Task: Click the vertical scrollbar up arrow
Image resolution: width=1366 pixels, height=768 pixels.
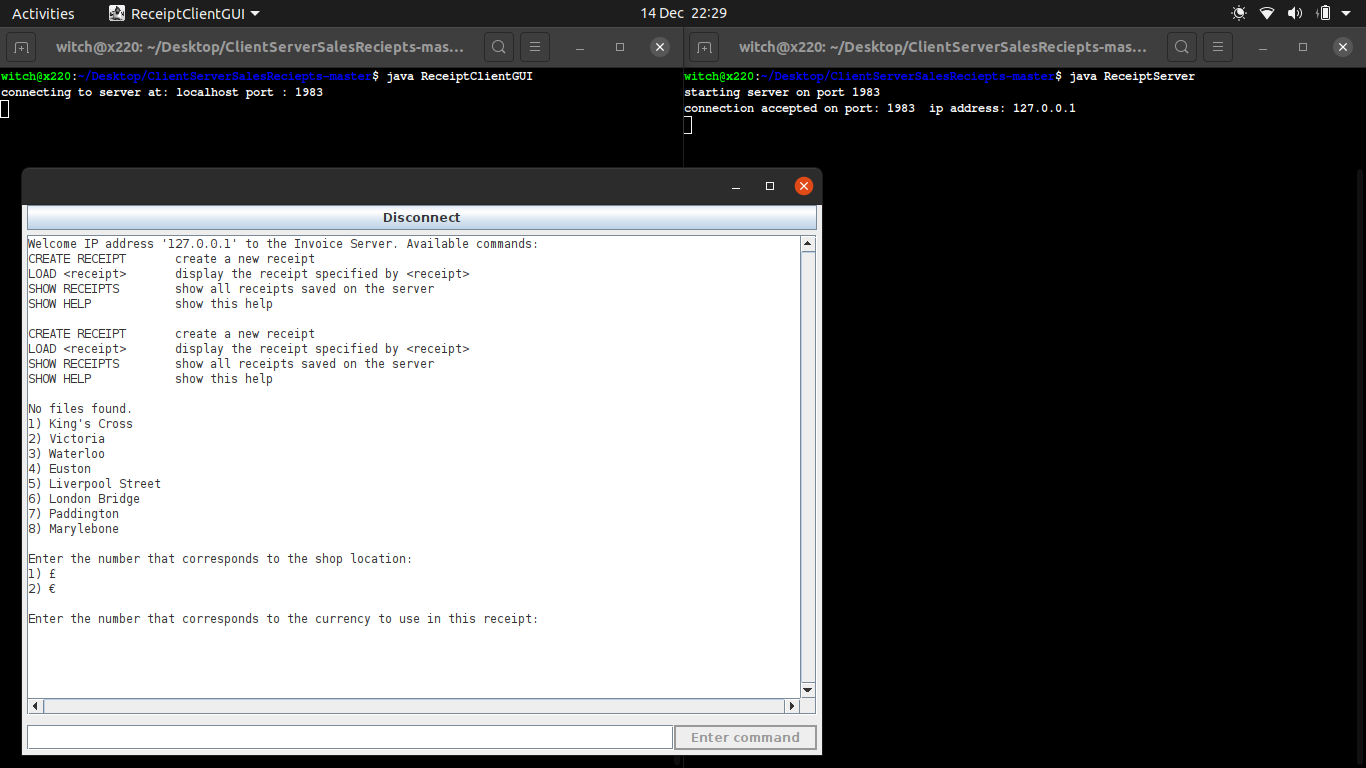Action: pos(808,244)
